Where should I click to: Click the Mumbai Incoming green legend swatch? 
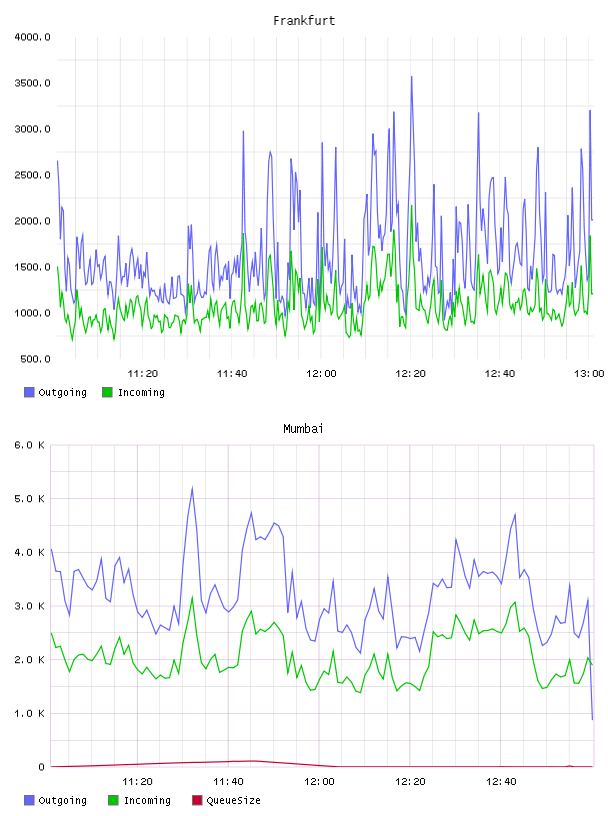click(x=113, y=800)
